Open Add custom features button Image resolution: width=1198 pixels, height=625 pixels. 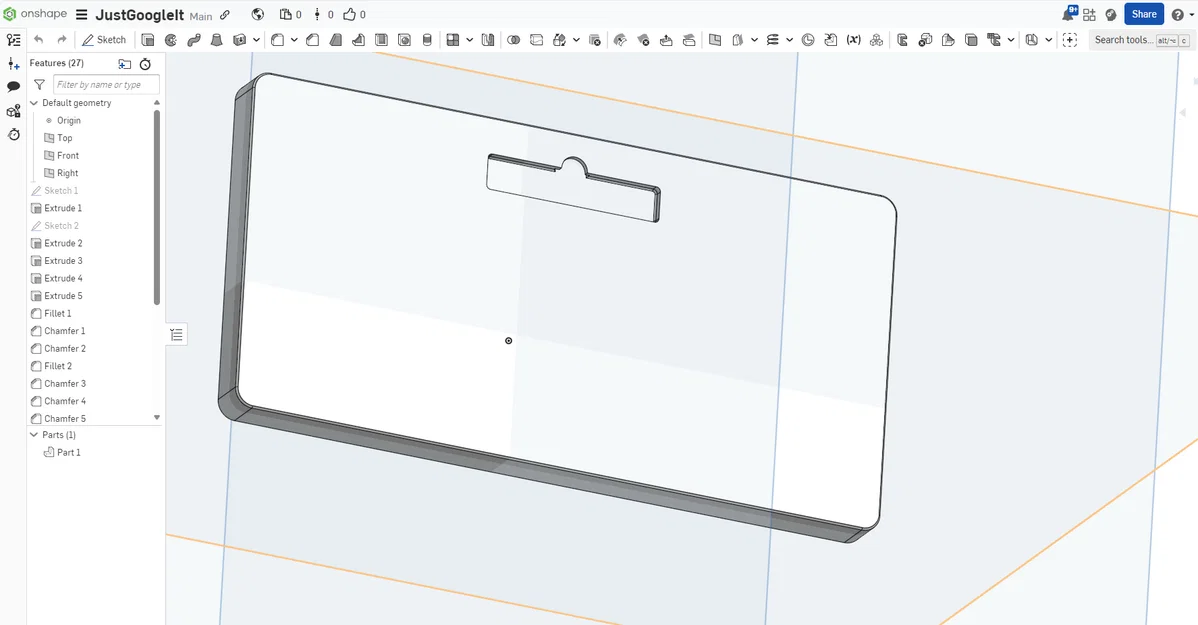coord(1070,40)
